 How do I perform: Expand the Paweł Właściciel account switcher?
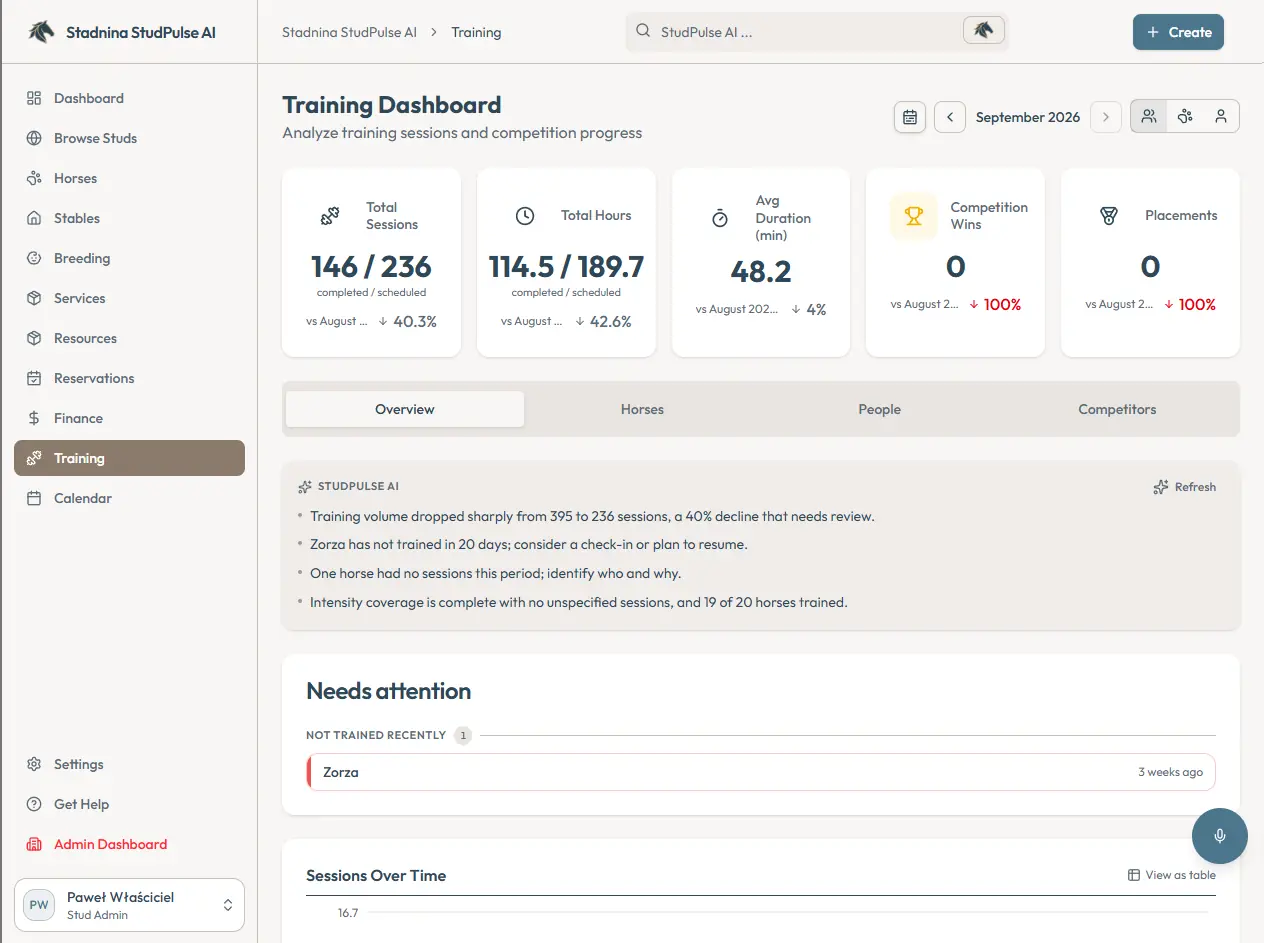tap(129, 905)
